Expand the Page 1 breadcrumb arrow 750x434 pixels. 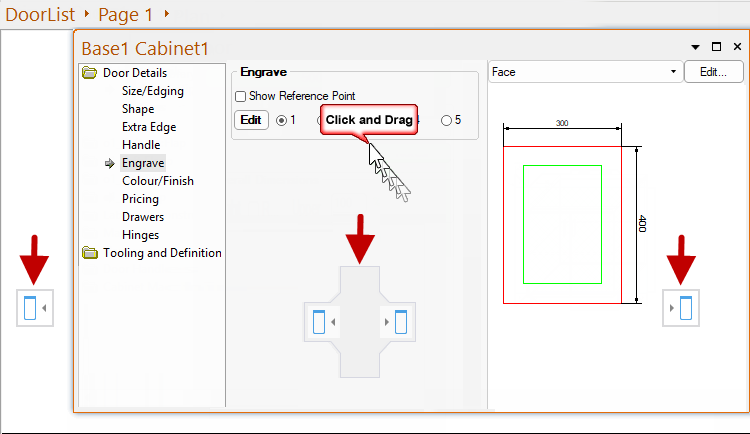tap(166, 14)
